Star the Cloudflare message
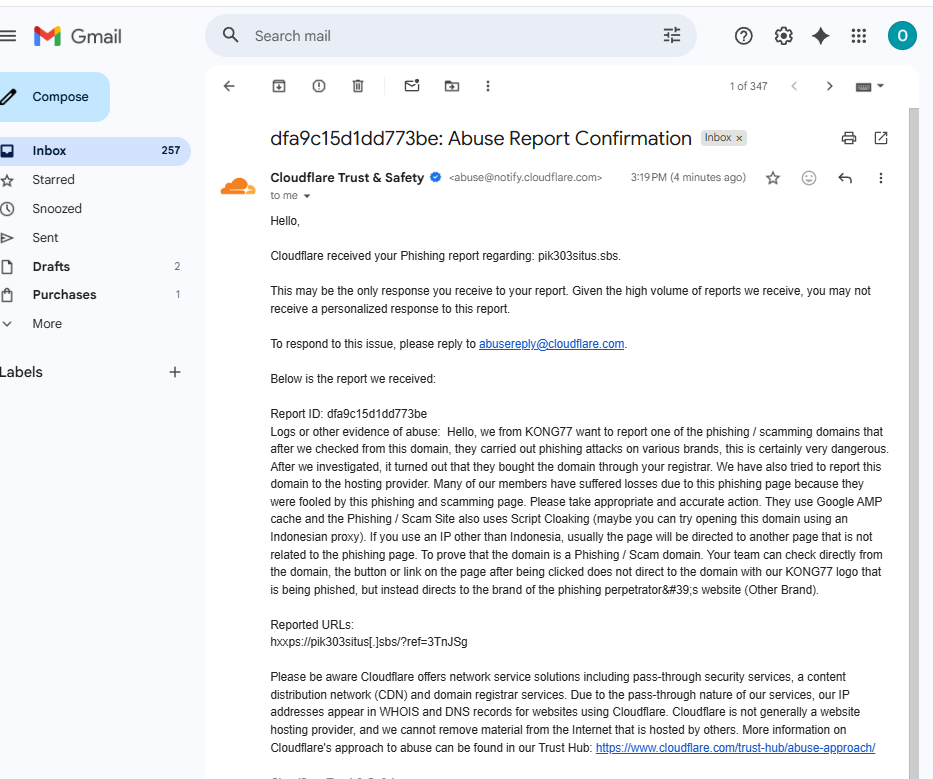This screenshot has width=933, height=779. pyautogui.click(x=772, y=178)
